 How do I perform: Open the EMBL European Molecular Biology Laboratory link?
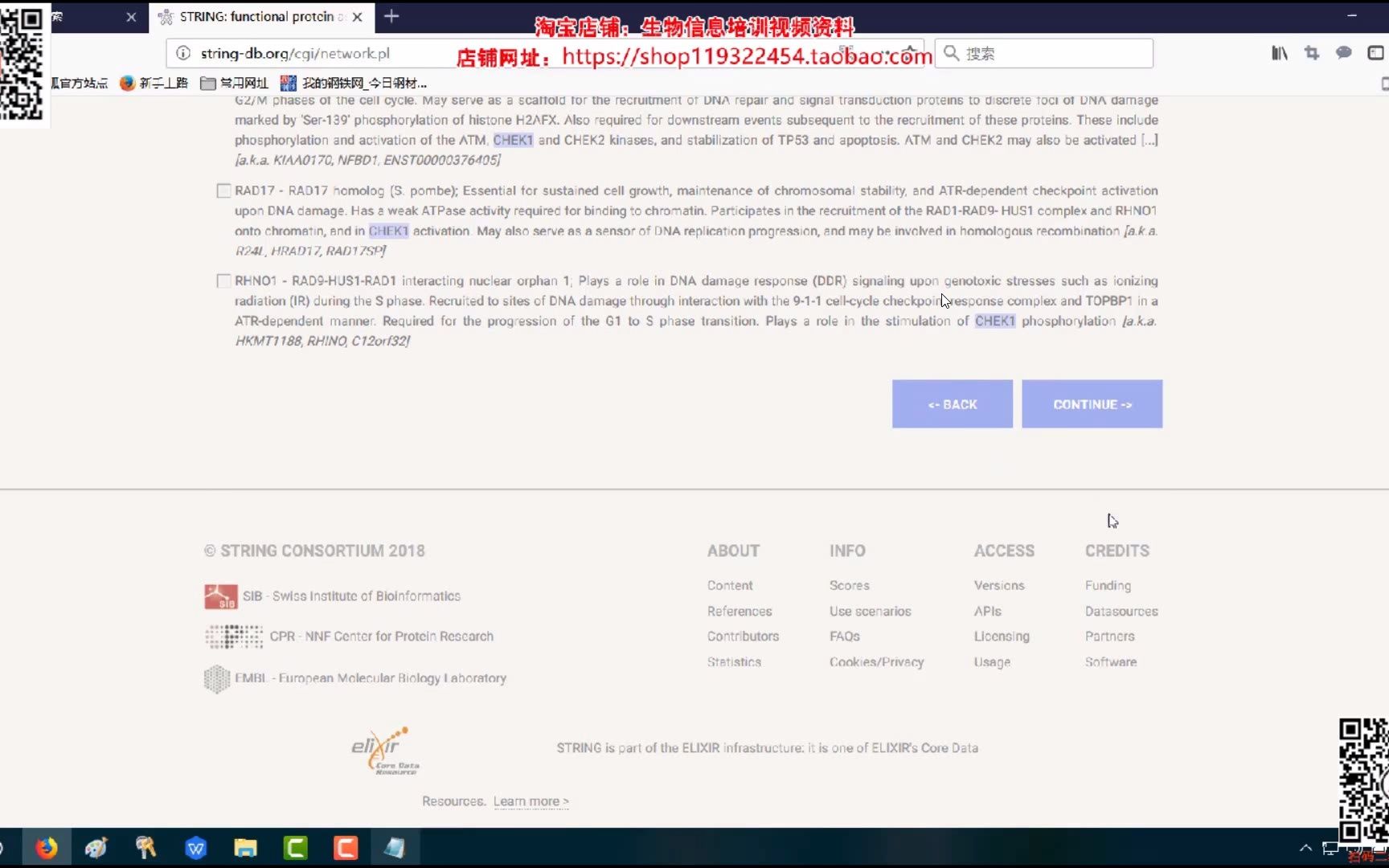pos(371,678)
